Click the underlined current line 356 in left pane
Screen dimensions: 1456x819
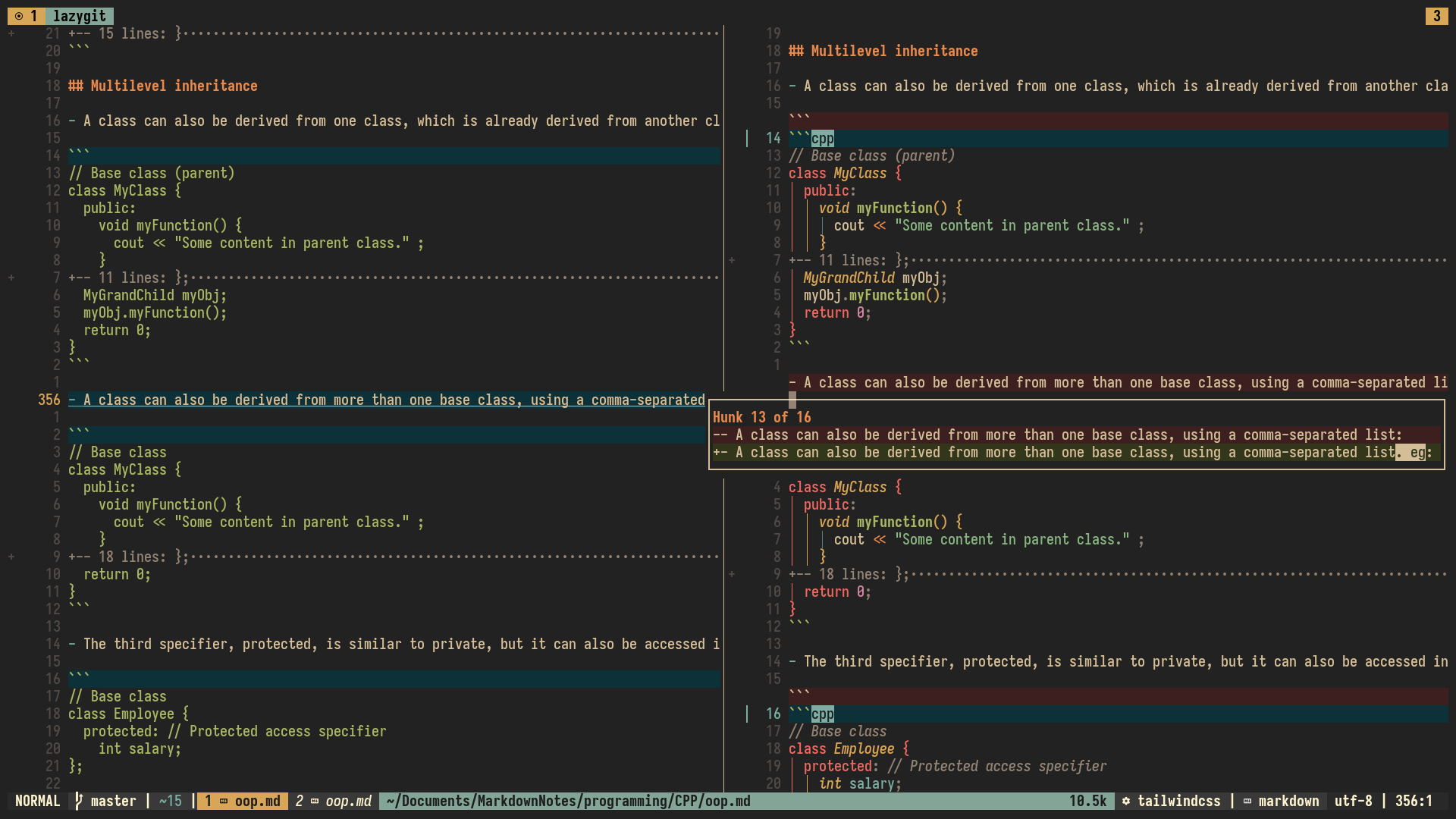[x=387, y=400]
